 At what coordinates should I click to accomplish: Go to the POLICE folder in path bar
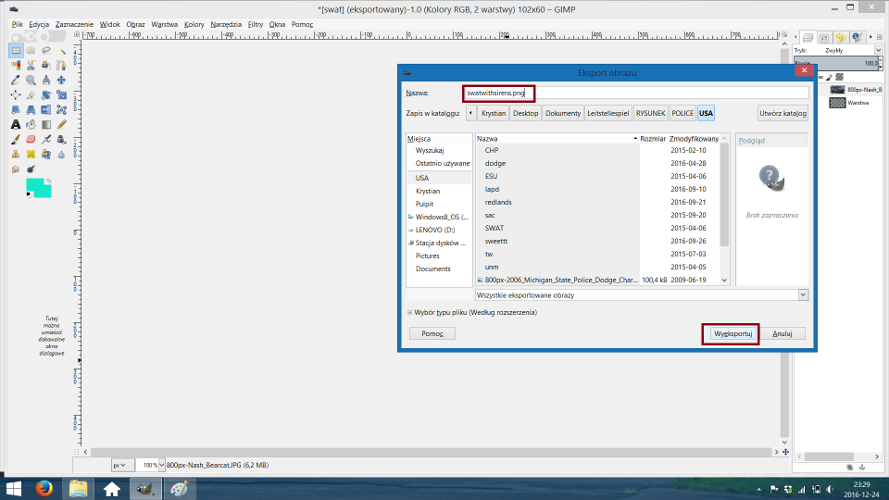coord(682,113)
